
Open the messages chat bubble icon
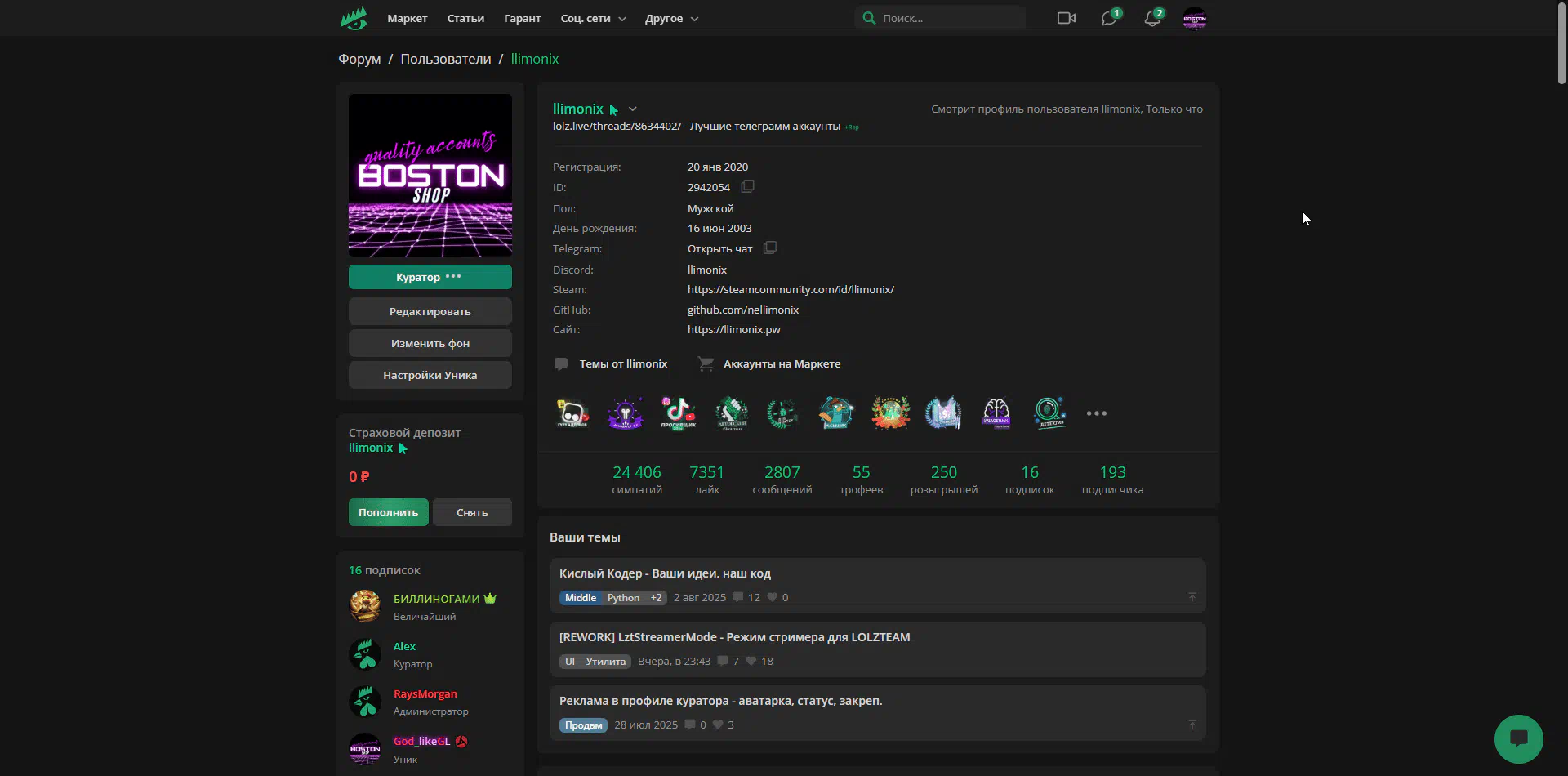pos(1108,18)
